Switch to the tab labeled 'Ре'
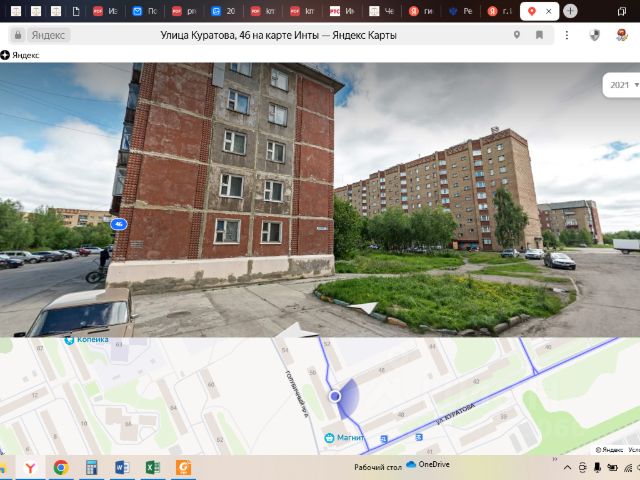 click(460, 11)
